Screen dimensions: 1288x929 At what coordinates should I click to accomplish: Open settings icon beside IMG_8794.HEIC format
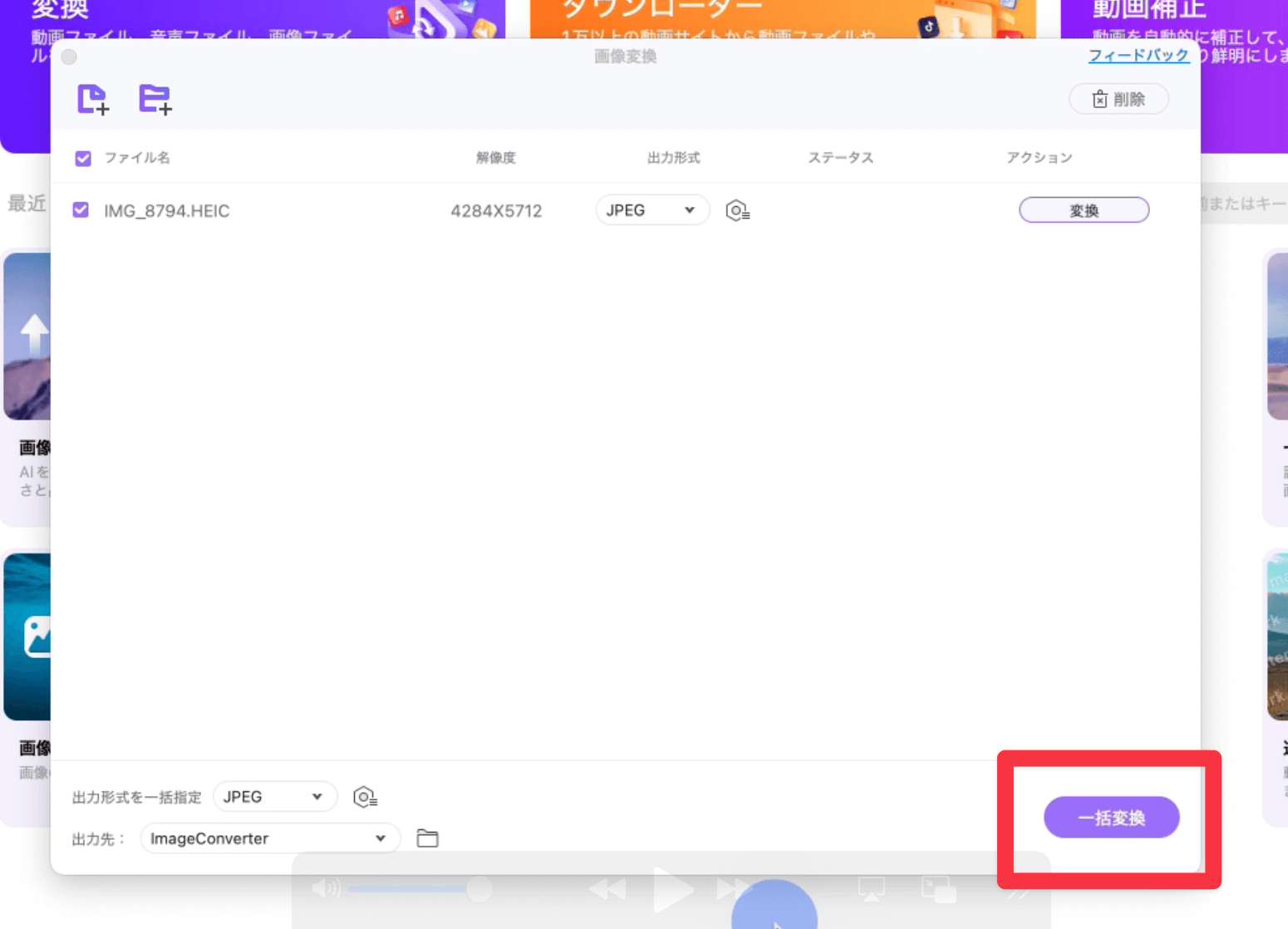[x=737, y=211]
